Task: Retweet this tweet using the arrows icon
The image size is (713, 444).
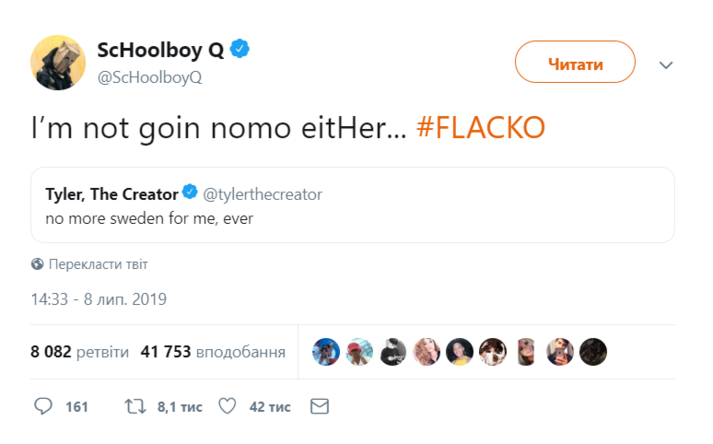Action: pyautogui.click(x=133, y=407)
